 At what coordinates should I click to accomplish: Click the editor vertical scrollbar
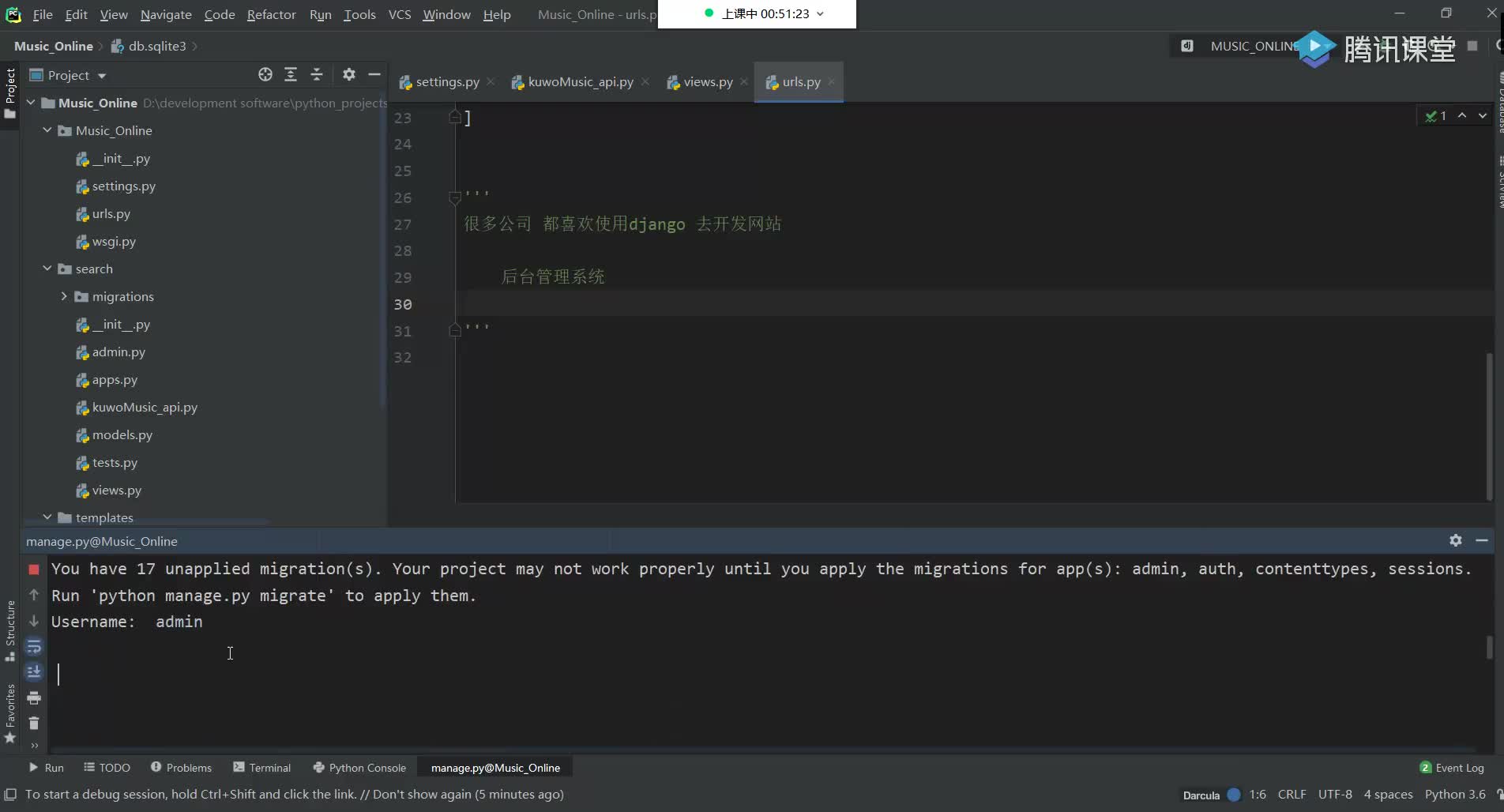coord(1490,427)
